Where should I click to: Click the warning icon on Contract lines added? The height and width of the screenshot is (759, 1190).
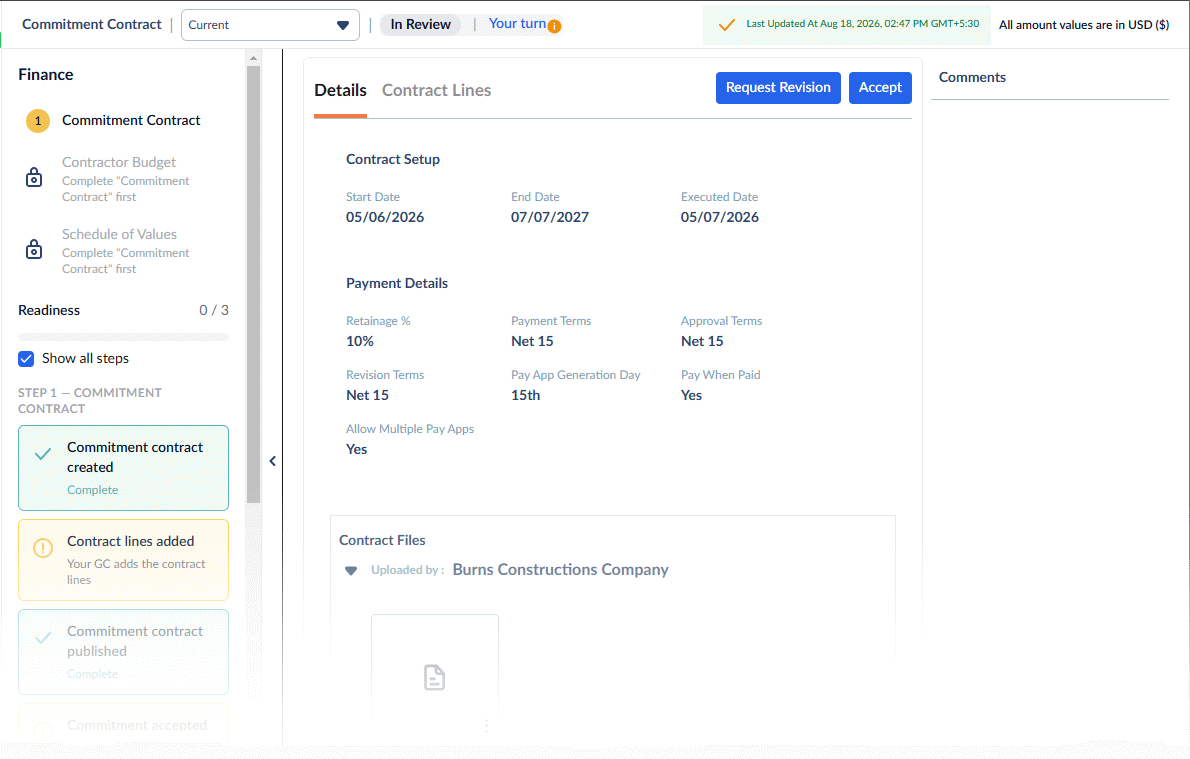[43, 548]
